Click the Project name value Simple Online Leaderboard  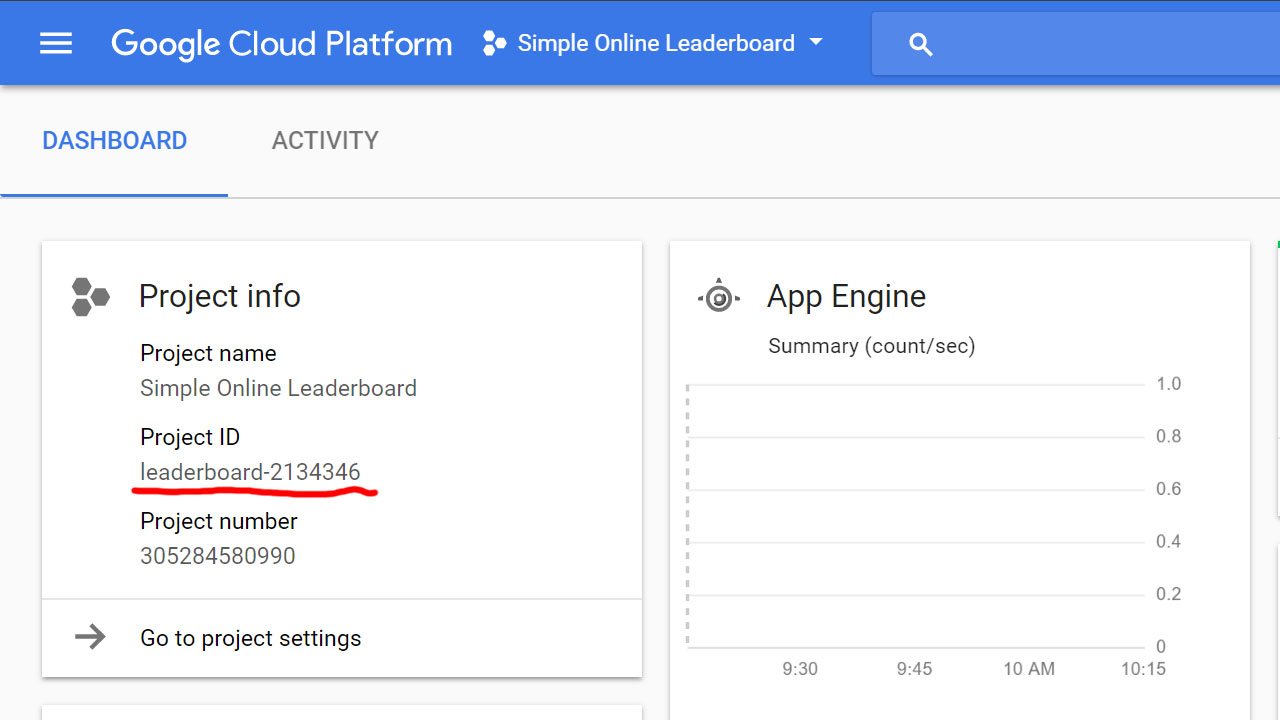coord(278,388)
